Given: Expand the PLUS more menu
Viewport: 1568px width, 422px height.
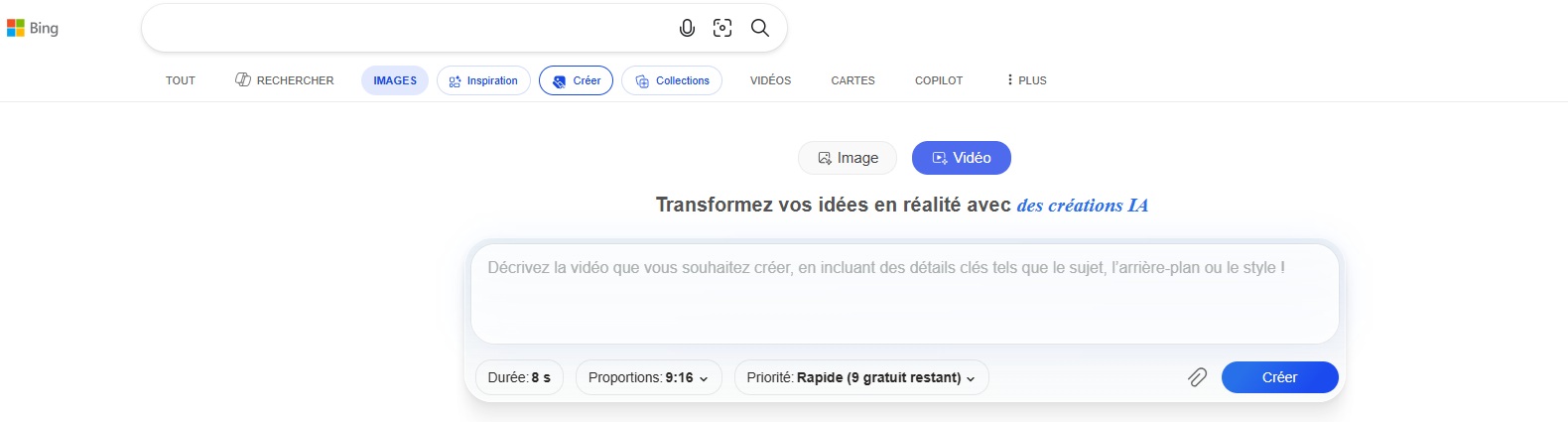Looking at the screenshot, I should pos(1027,80).
